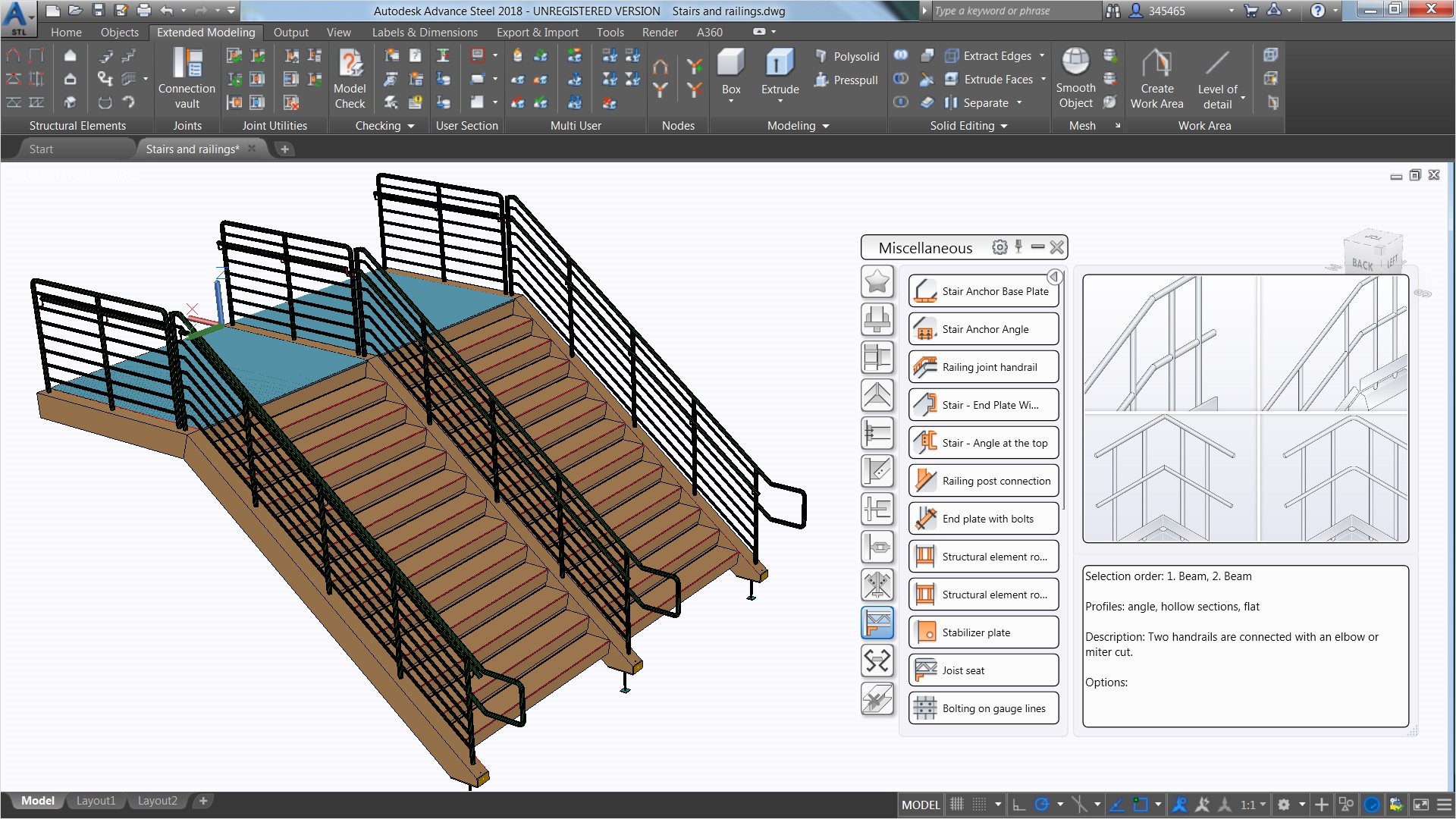Select the Railing Post Connection tool
This screenshot has width=1456, height=819.
[982, 481]
